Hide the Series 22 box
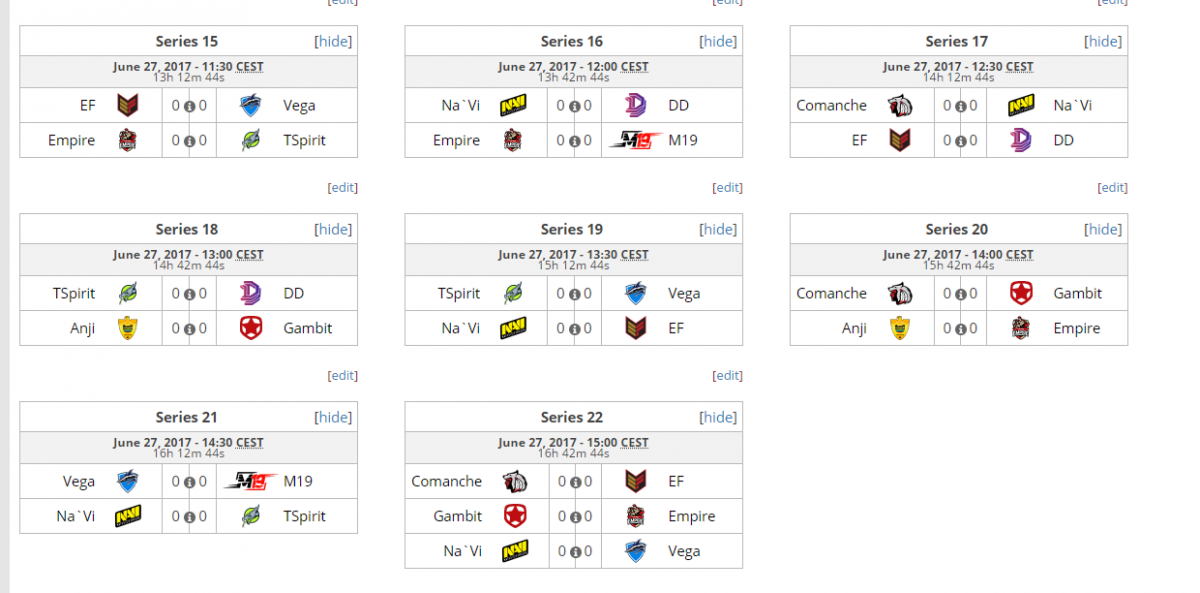This screenshot has height=593, width=1200. pyautogui.click(x=718, y=417)
